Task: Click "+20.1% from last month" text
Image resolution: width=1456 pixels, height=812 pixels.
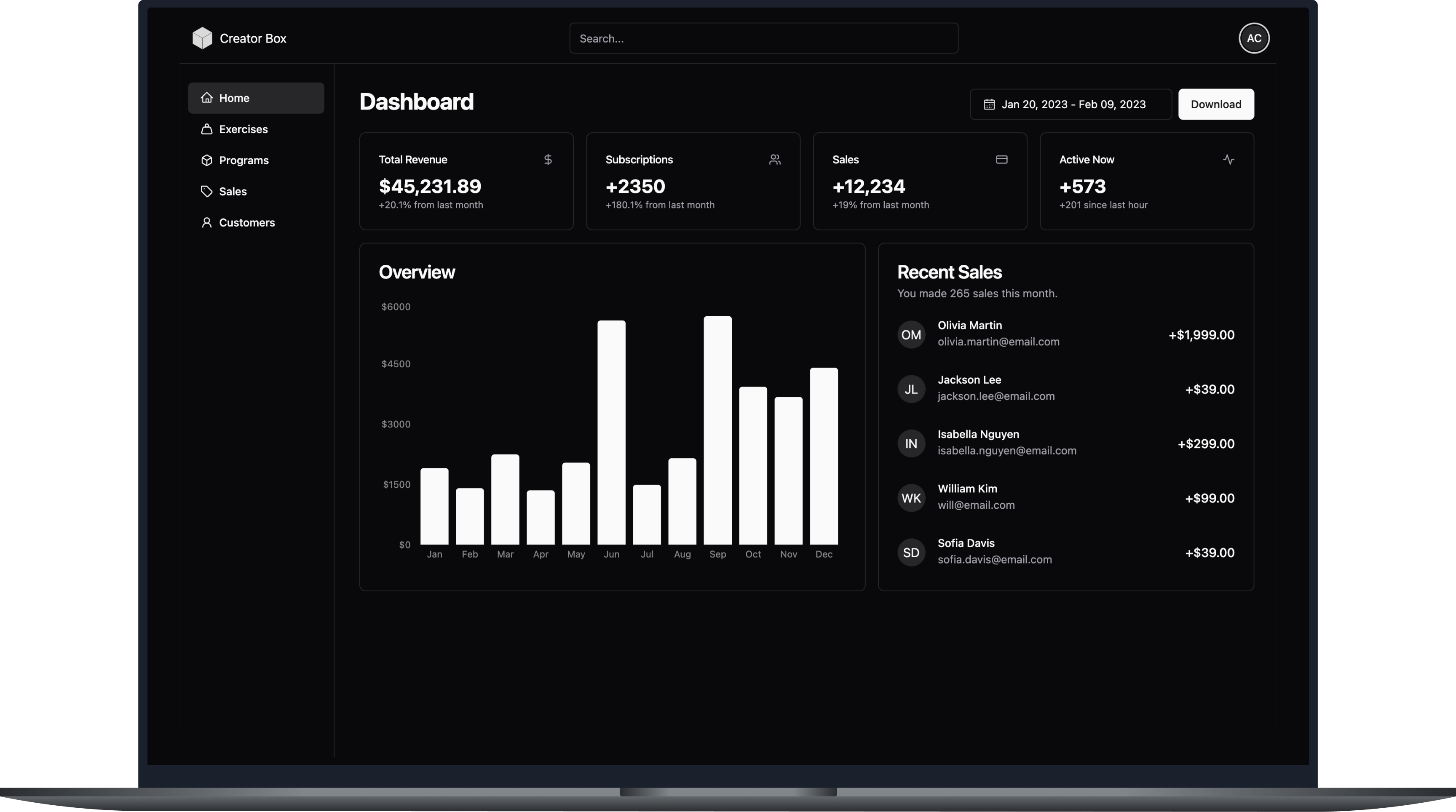Action: click(x=431, y=205)
